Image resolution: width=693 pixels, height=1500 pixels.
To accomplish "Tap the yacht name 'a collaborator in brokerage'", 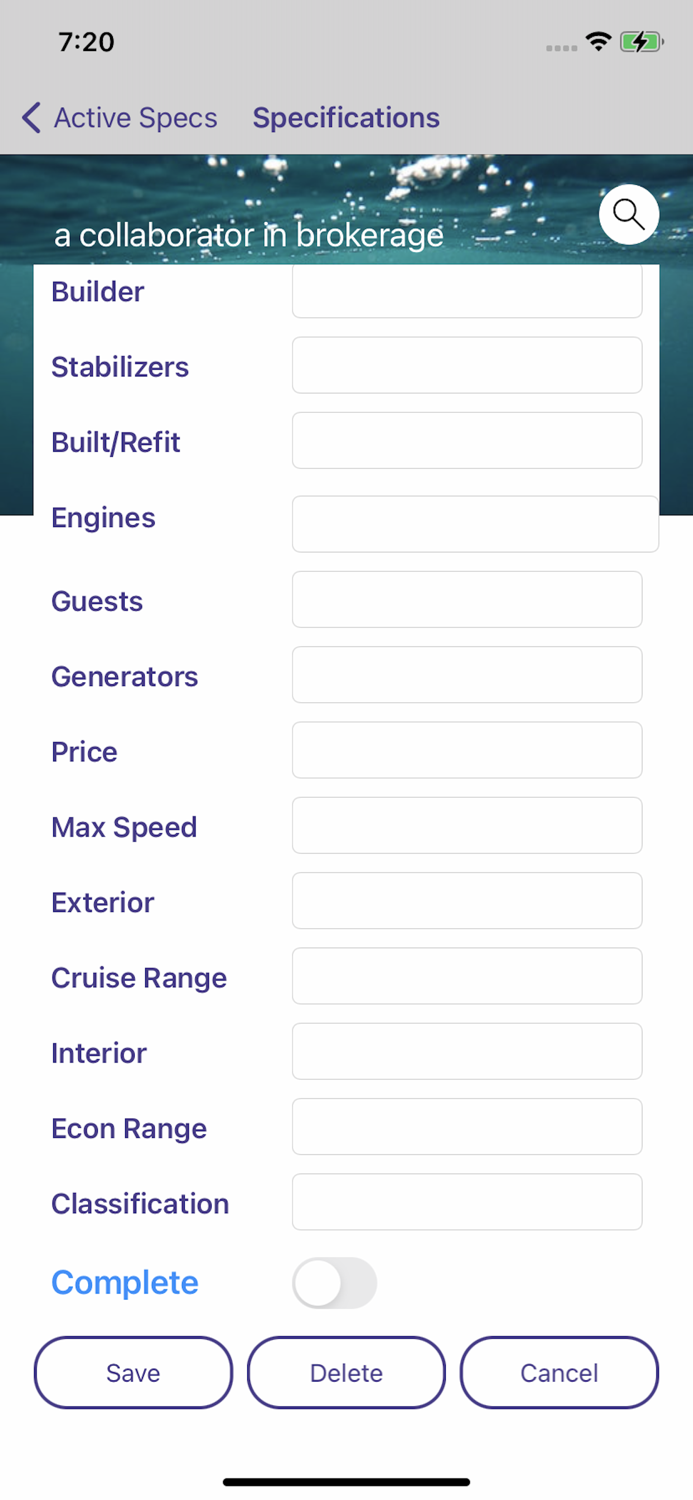I will (x=250, y=235).
